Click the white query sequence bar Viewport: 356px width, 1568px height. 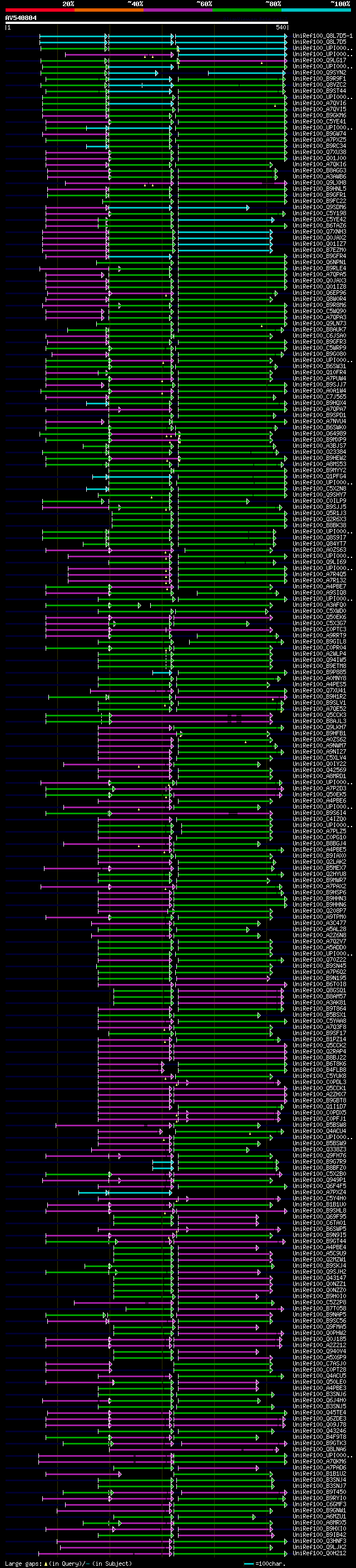[147, 22]
